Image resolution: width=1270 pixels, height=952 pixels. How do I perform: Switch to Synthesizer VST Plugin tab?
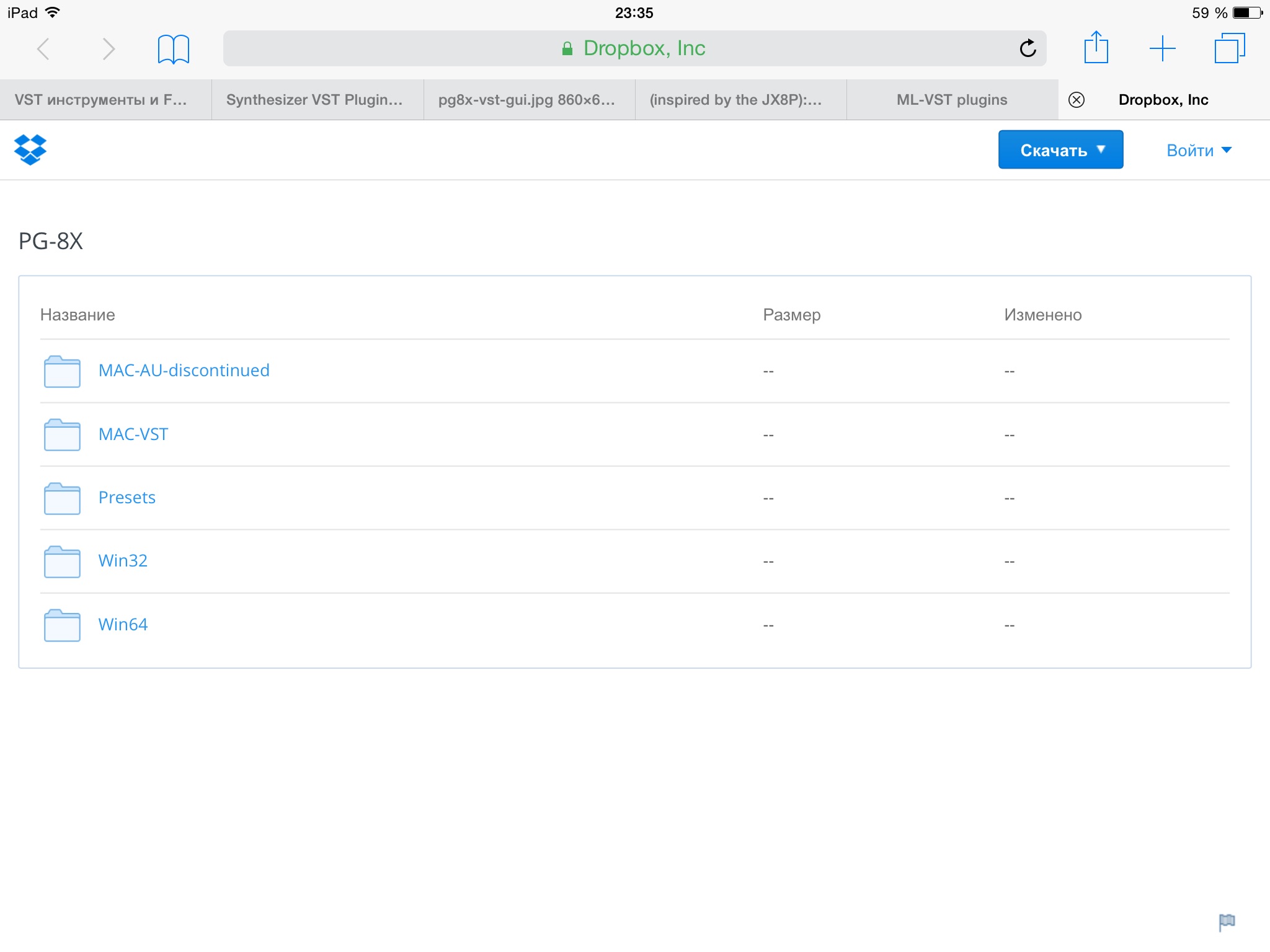(x=314, y=100)
